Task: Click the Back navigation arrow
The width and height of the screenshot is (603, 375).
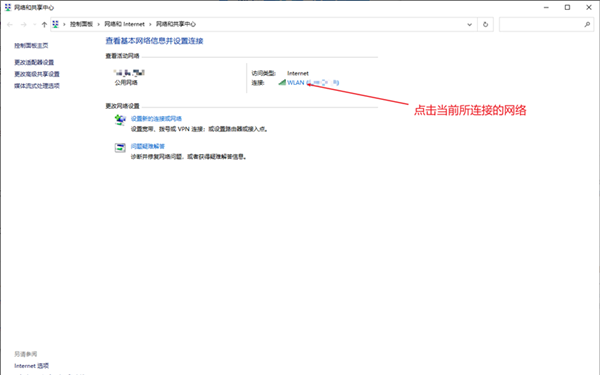Action: 10,24
